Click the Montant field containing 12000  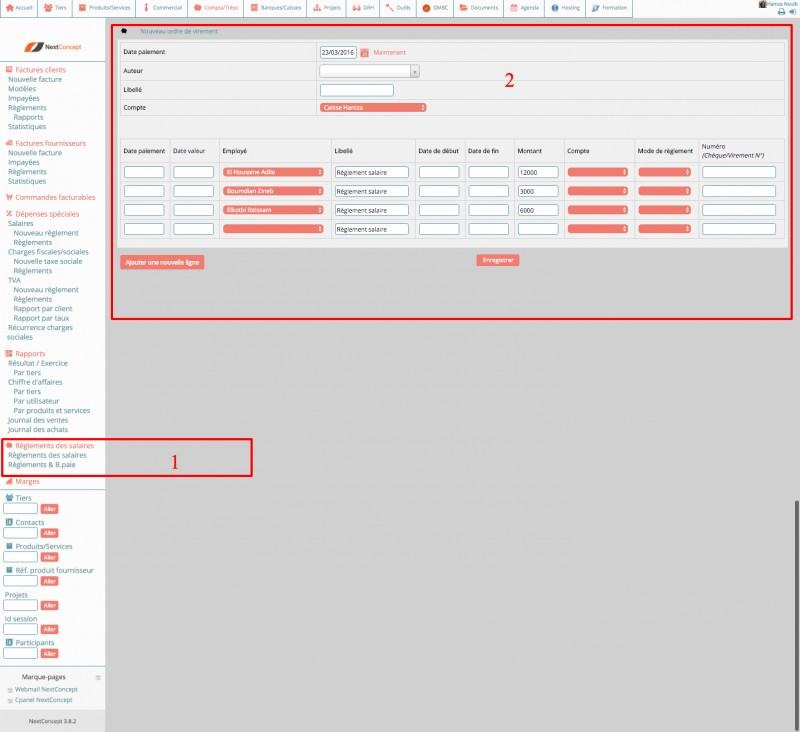(538, 172)
